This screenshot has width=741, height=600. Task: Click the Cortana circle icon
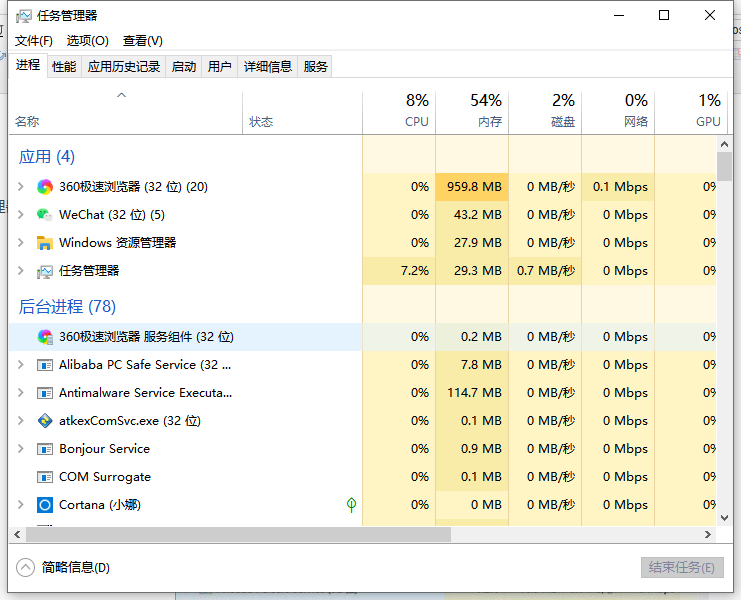pos(45,505)
